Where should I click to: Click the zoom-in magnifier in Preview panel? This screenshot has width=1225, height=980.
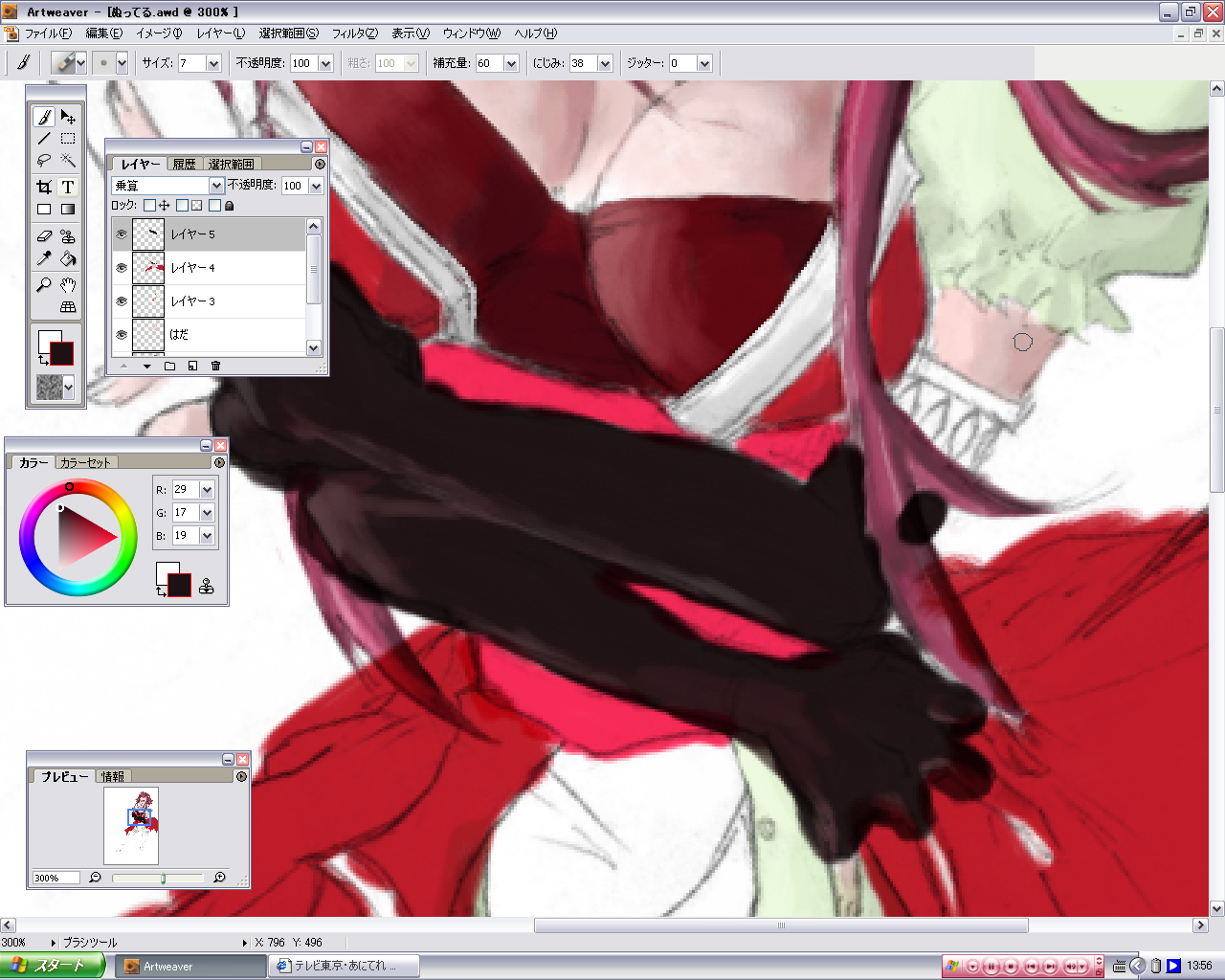tap(219, 878)
